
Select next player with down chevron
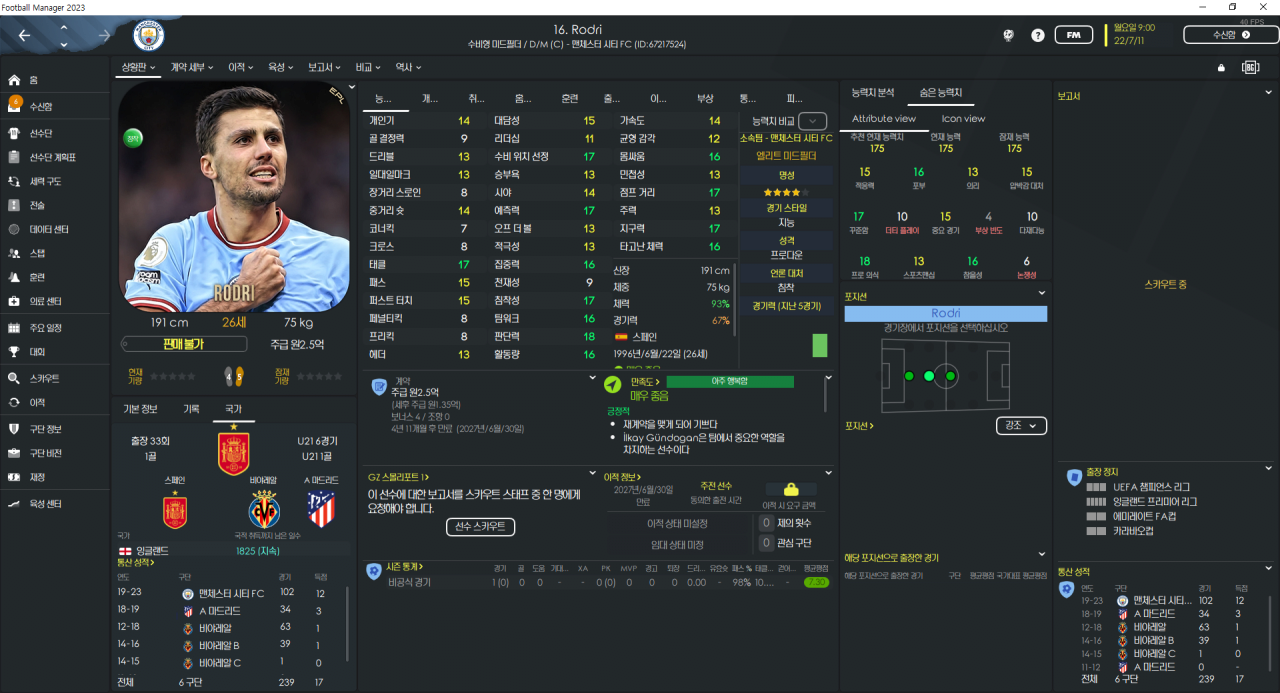64,44
